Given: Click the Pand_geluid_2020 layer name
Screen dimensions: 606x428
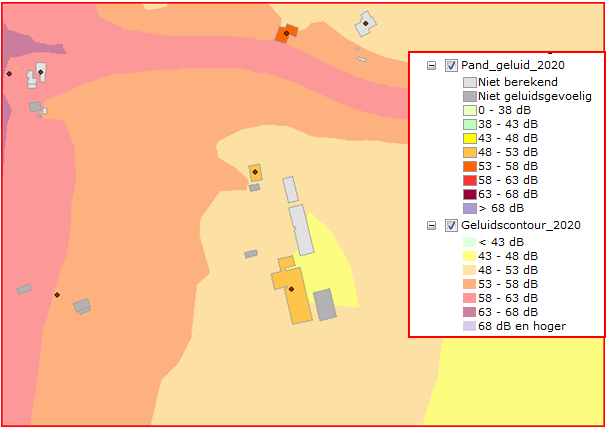Looking at the screenshot, I should [x=512, y=65].
